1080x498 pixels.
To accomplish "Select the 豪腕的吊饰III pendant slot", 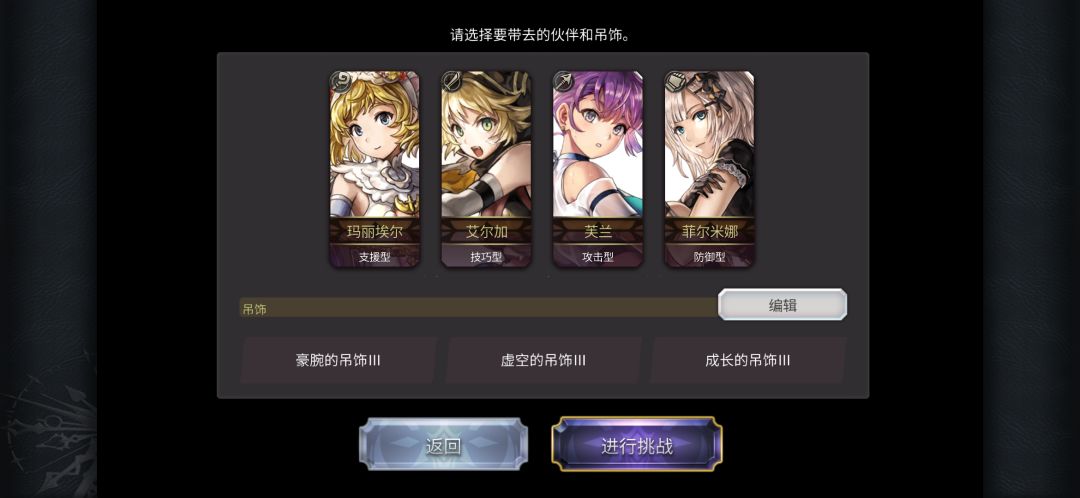I will pos(338,360).
